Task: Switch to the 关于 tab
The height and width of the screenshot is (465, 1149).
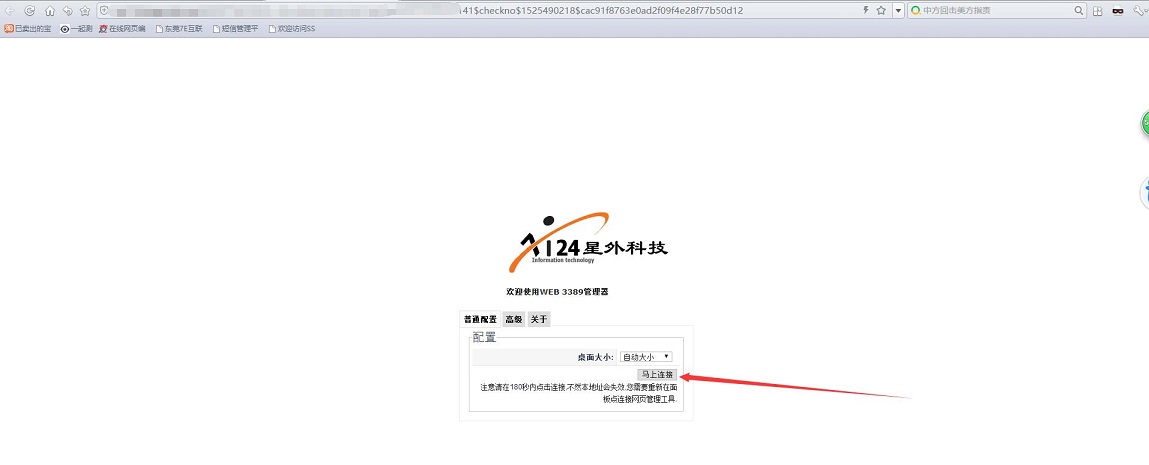Action: click(x=539, y=319)
